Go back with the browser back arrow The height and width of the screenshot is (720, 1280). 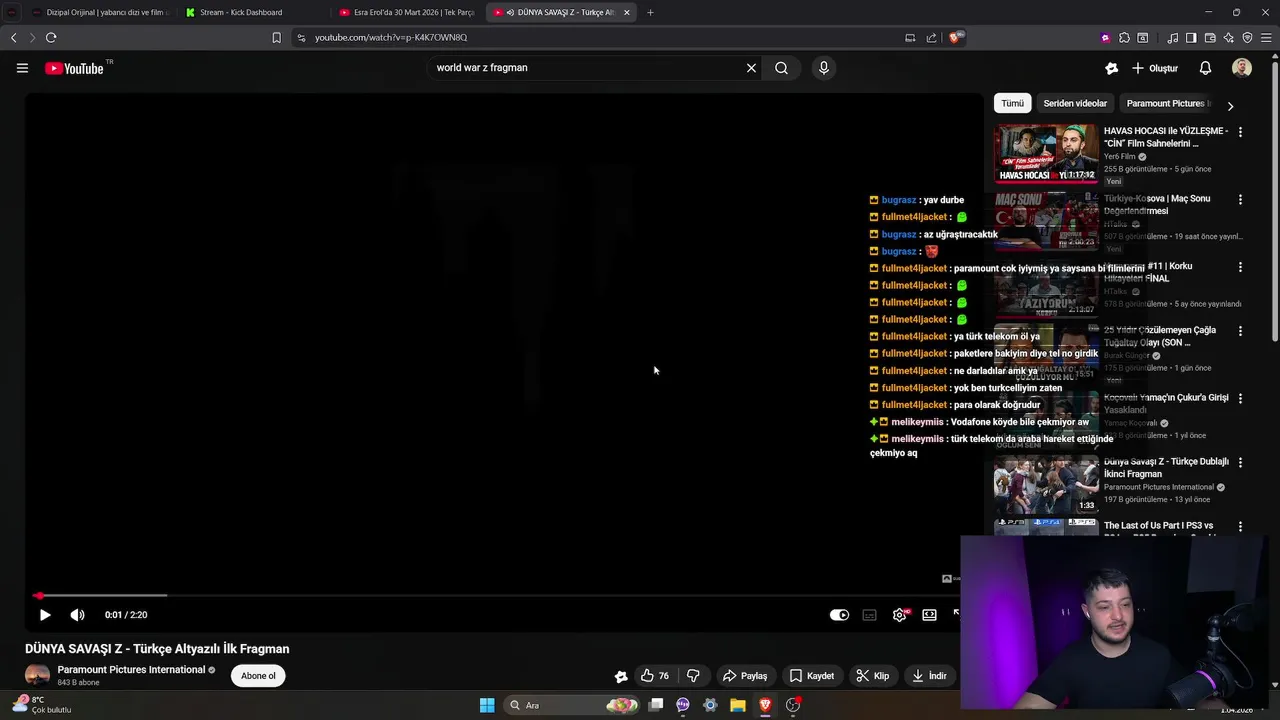[13, 37]
